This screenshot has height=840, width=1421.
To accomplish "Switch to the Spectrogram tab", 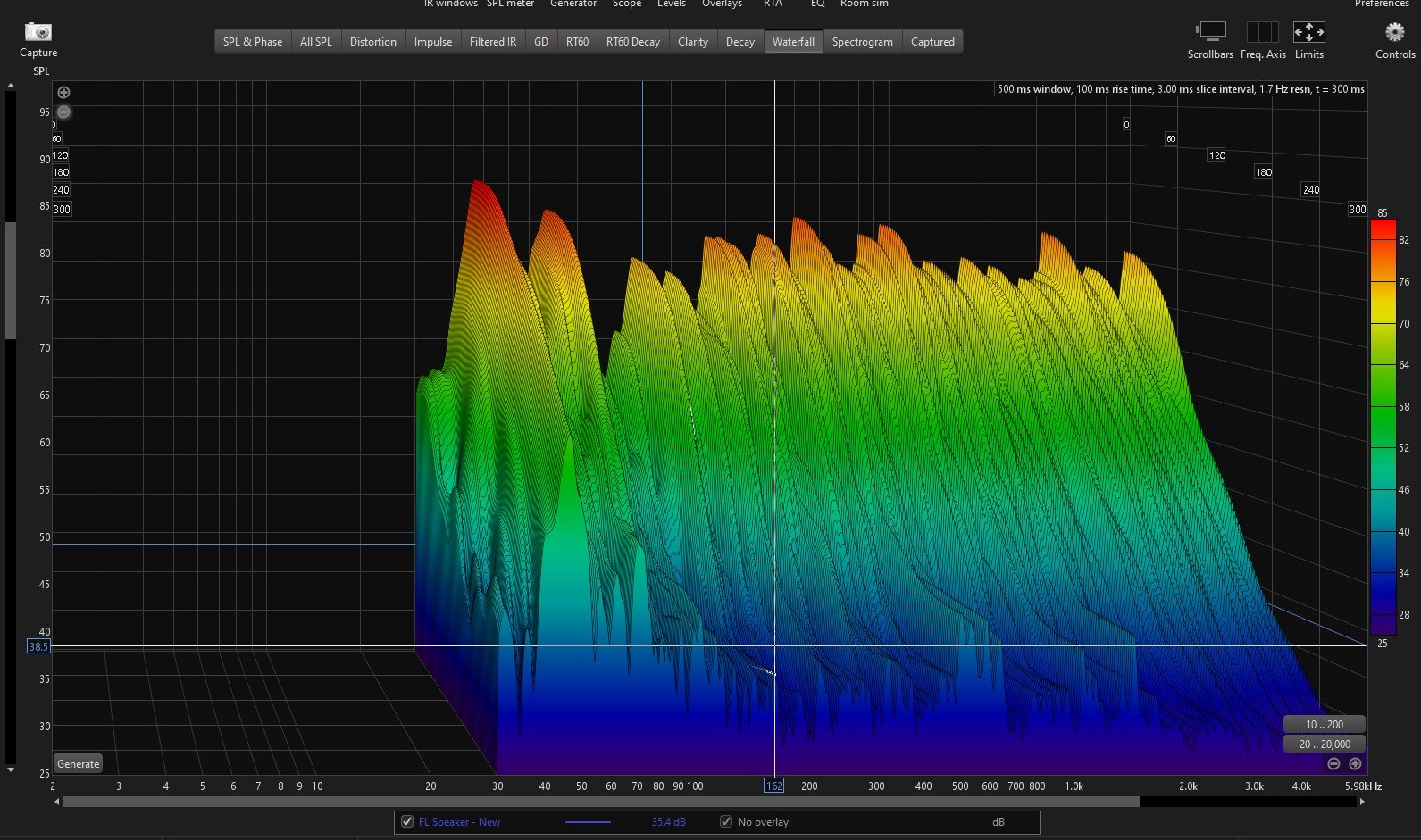I will pyautogui.click(x=862, y=42).
